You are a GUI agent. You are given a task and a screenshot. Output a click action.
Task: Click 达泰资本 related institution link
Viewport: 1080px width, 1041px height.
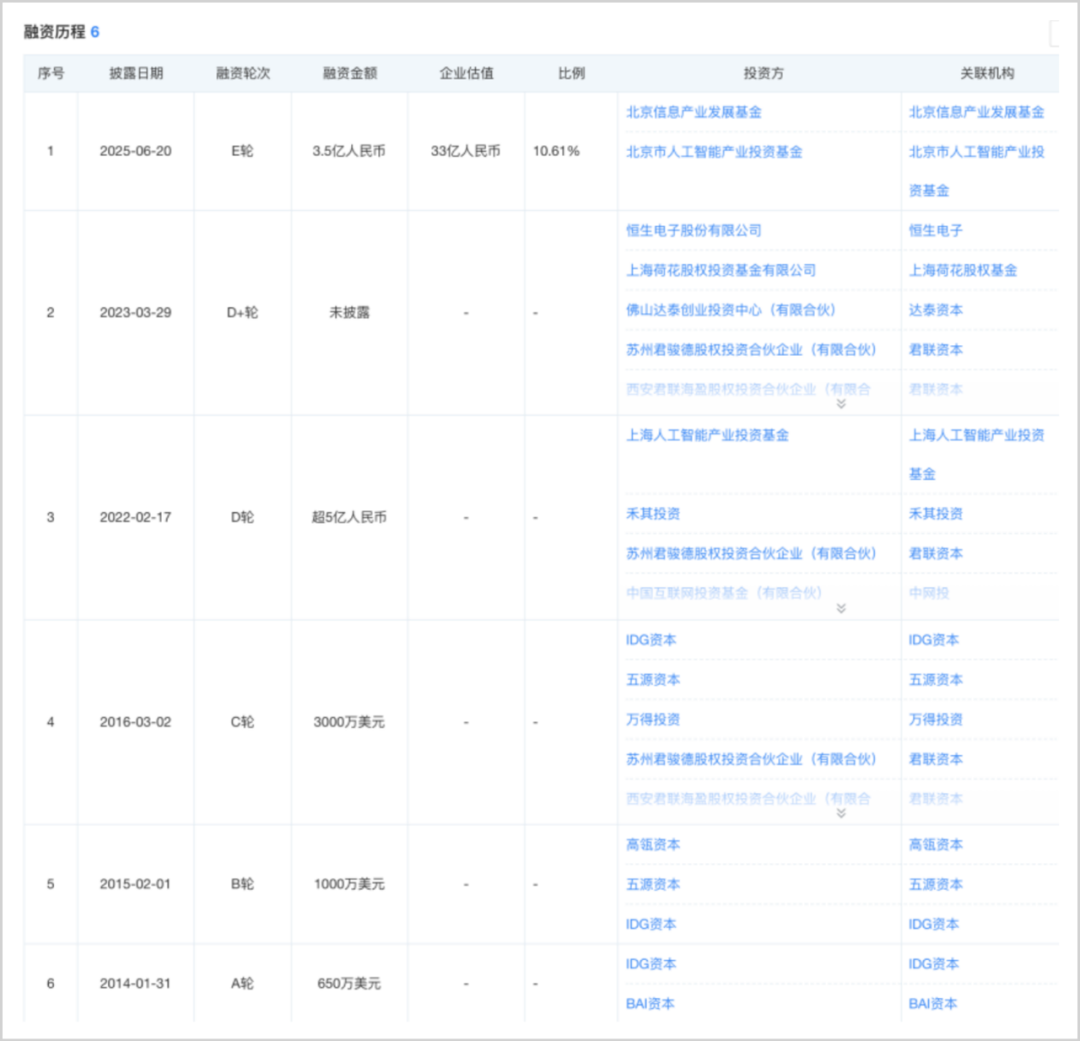pos(935,310)
